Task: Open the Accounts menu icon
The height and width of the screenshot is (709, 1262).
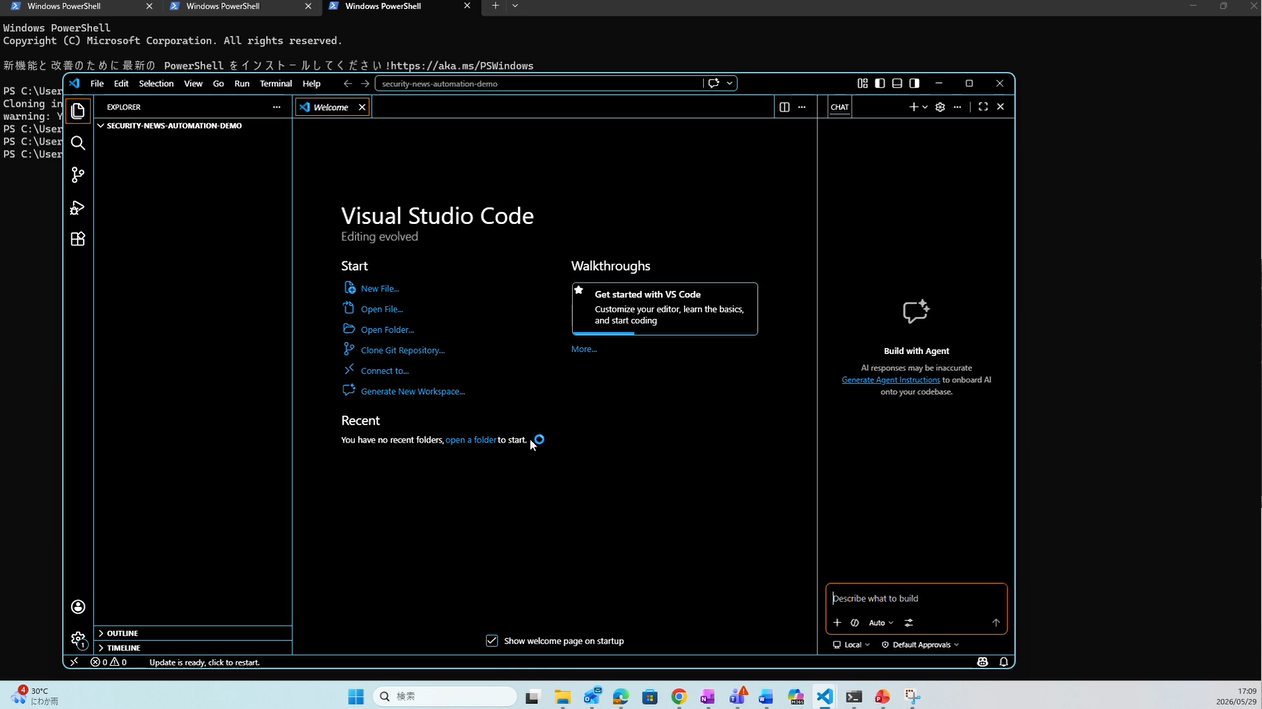Action: click(x=78, y=607)
